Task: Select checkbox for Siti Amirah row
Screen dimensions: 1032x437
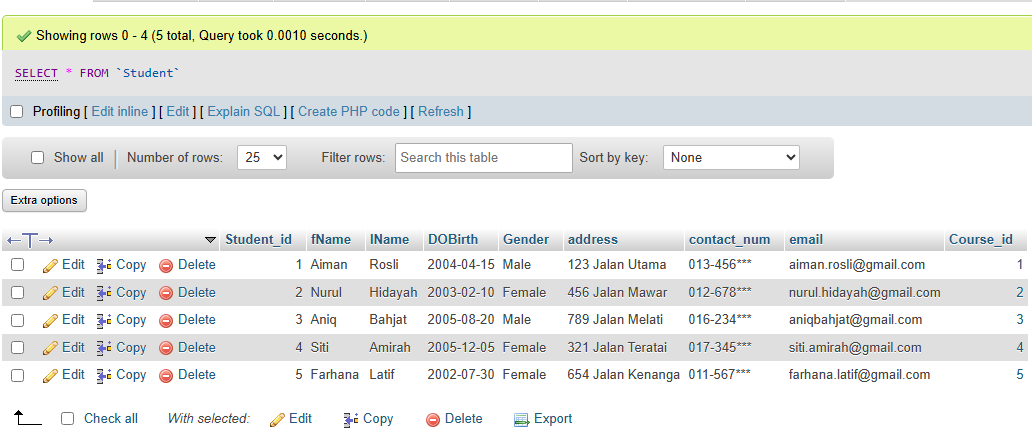Action: click(18, 347)
